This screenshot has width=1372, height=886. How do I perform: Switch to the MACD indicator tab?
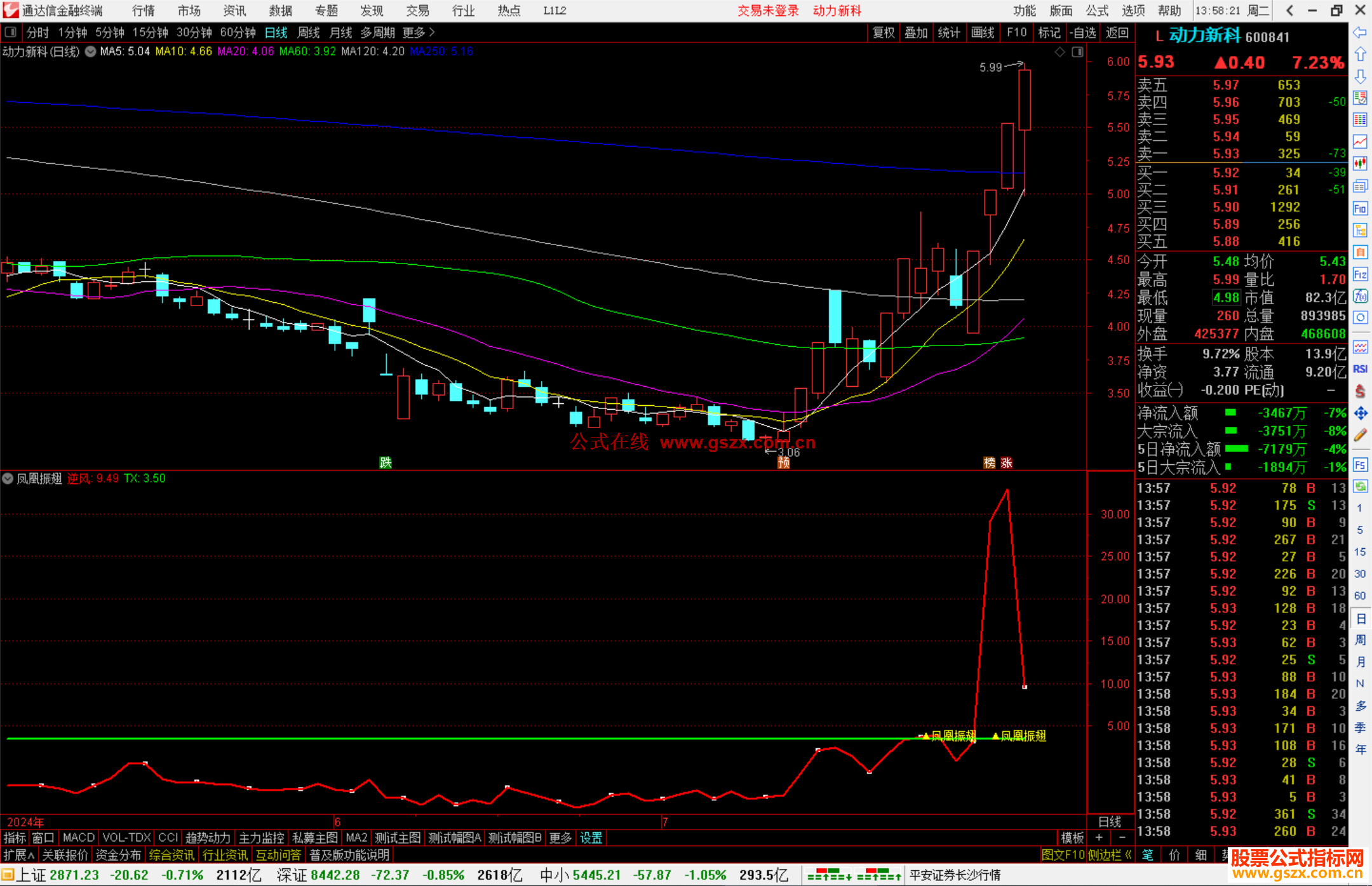tap(78, 838)
